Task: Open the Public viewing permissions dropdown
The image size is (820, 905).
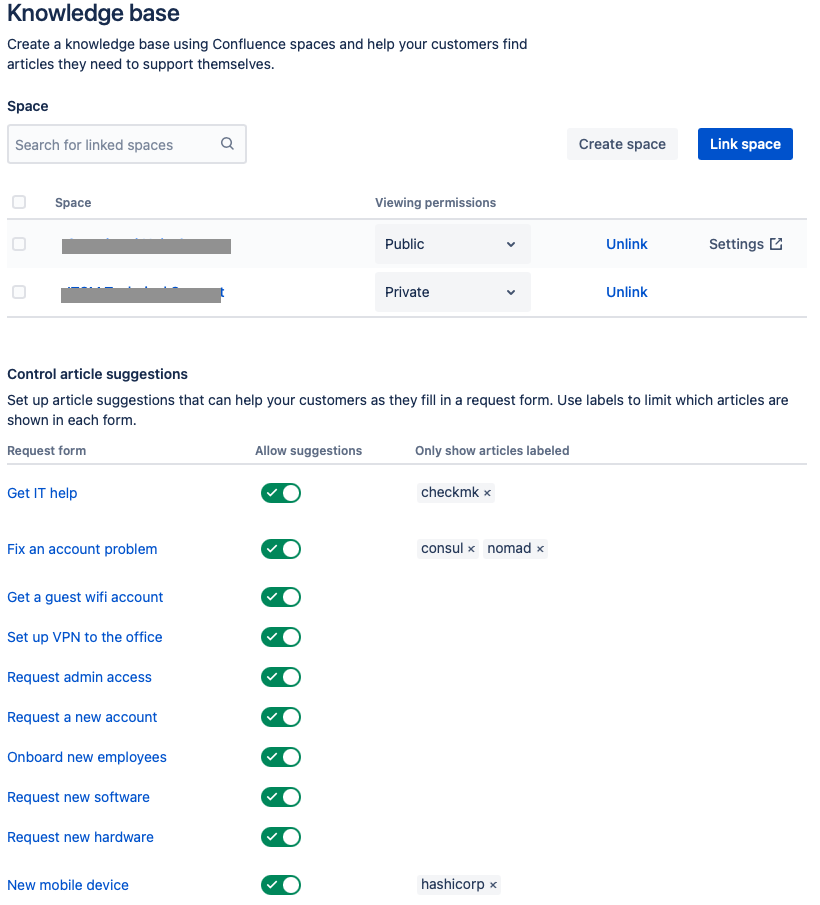Action: click(452, 243)
